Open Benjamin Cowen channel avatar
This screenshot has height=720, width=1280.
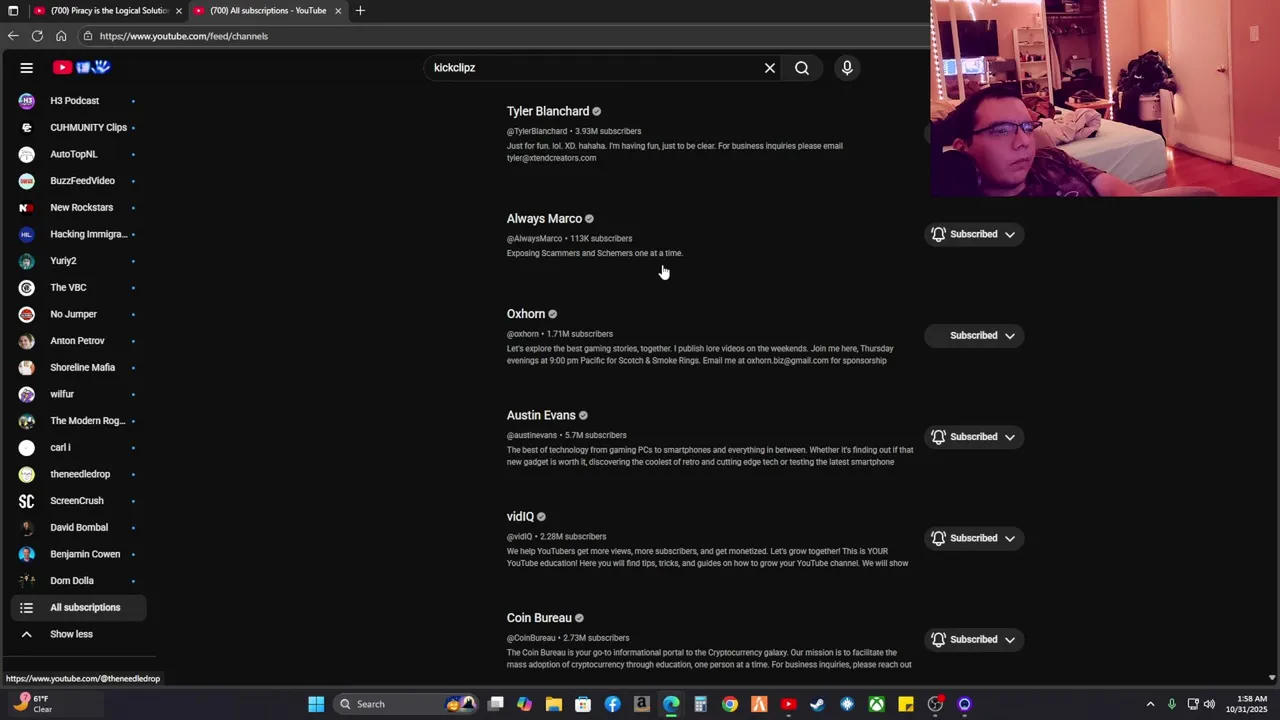pos(27,554)
